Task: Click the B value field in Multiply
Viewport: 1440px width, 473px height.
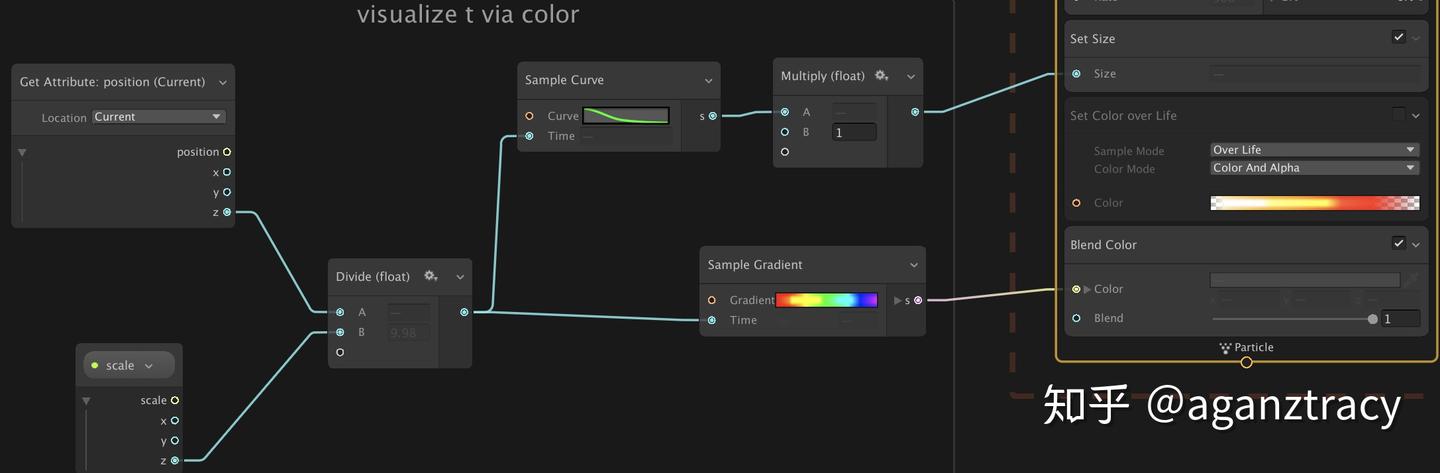Action: click(854, 132)
